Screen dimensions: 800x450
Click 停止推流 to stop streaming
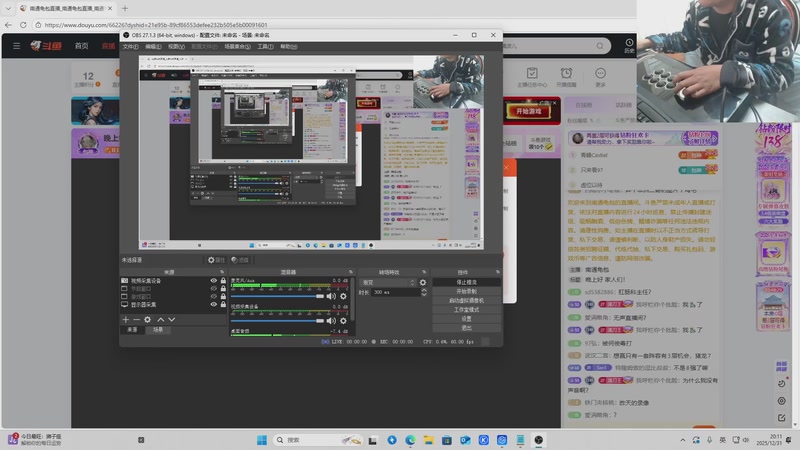point(466,282)
